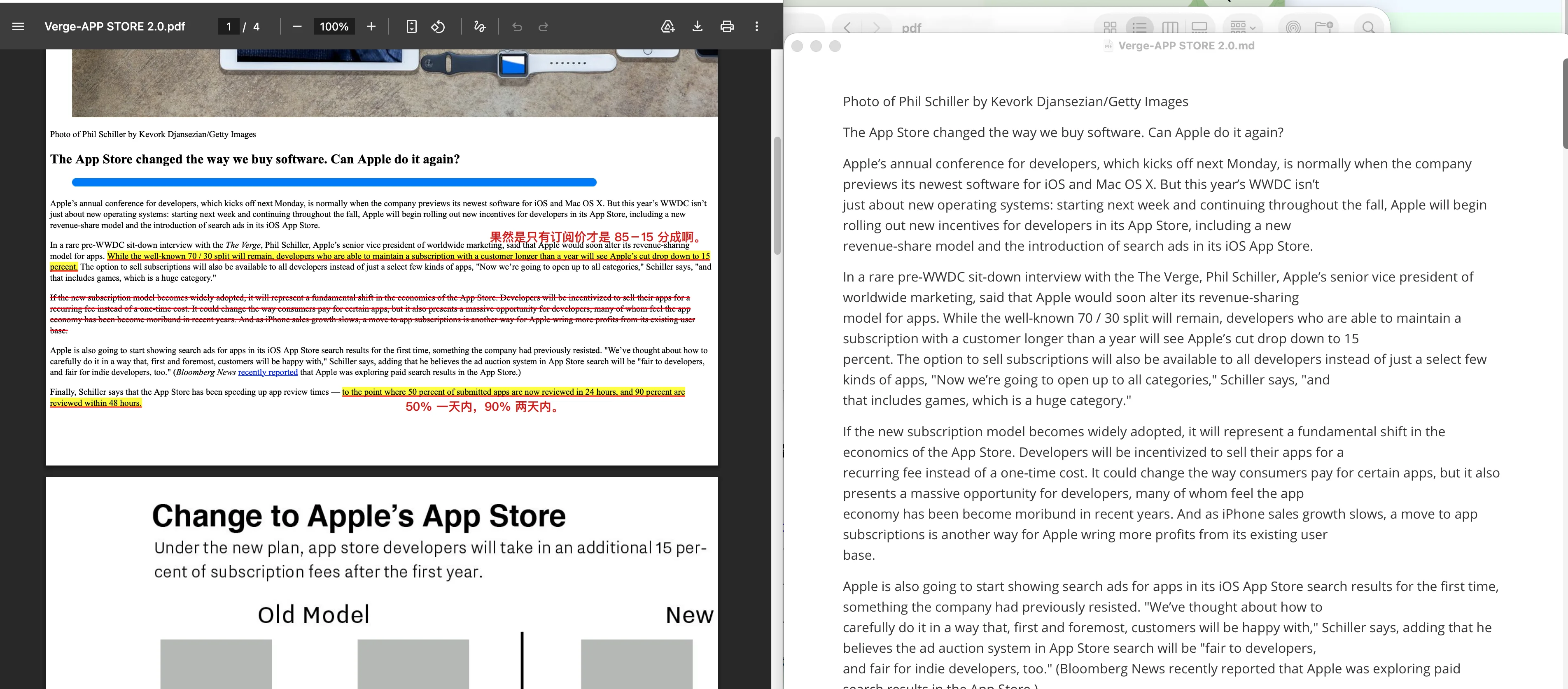This screenshot has height=689, width=1568.
Task: Click 'Photo of Phil Schiller' caption in PDF
Action: pyautogui.click(x=153, y=134)
